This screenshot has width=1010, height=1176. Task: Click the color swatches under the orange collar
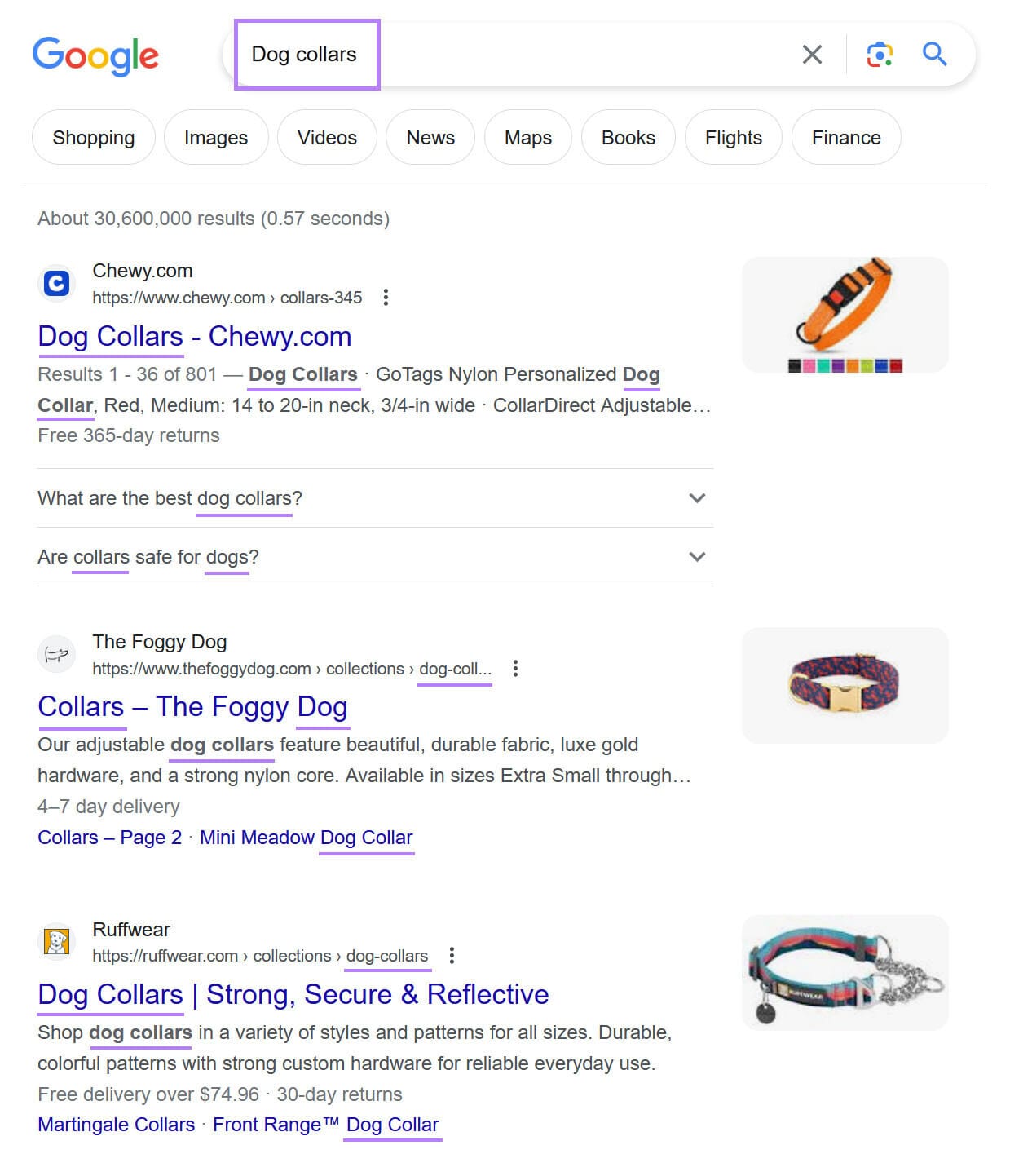pyautogui.click(x=845, y=366)
